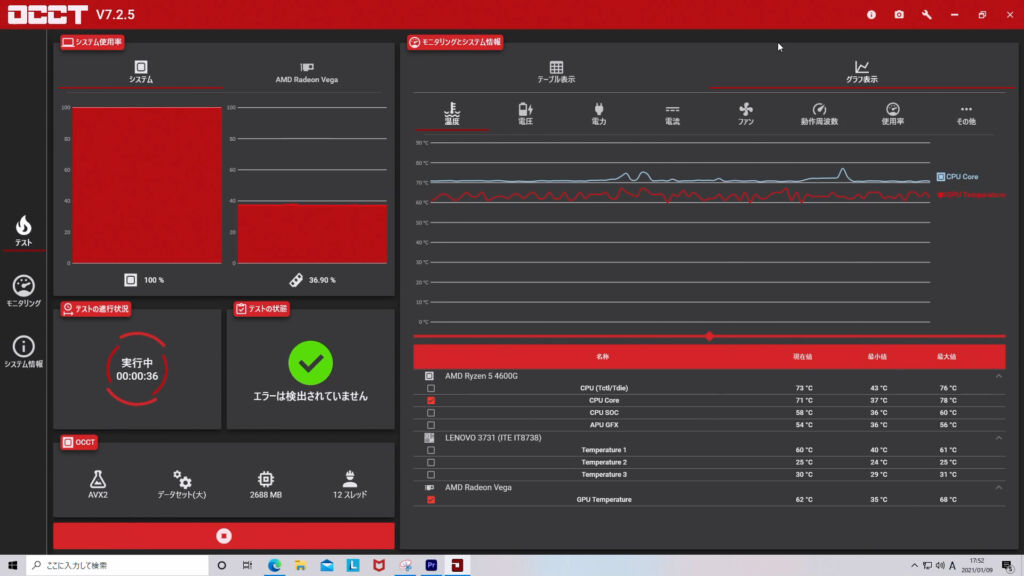The image size is (1024, 576).
Task: Toggle the APU GFX checkbox
Action: pyautogui.click(x=431, y=425)
